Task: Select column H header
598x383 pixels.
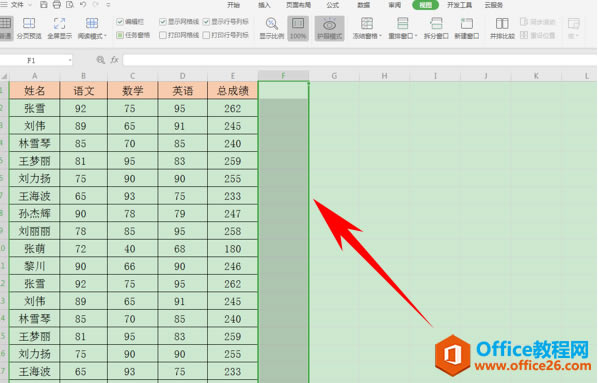Action: 384,76
